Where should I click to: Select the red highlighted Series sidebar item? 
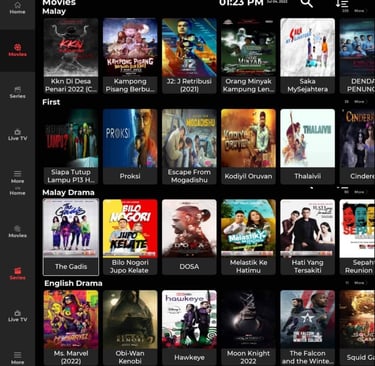point(17,274)
